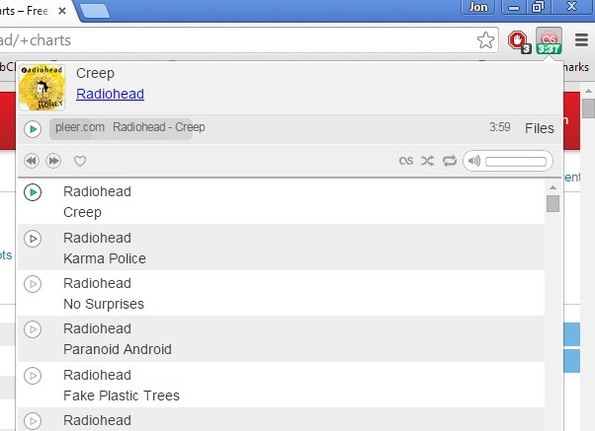Screen dimensions: 595x431
Task: Play Radiohead Karma Police
Action: (x=33, y=239)
